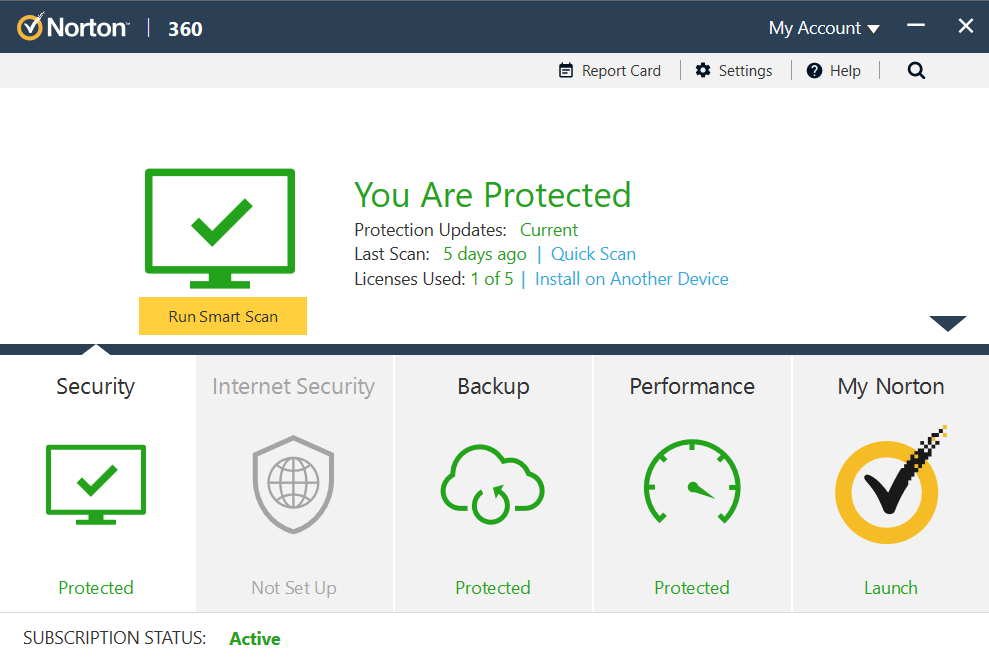Click the Norton logo in the title bar
Screen dimensions: 989x657
tap(72, 26)
